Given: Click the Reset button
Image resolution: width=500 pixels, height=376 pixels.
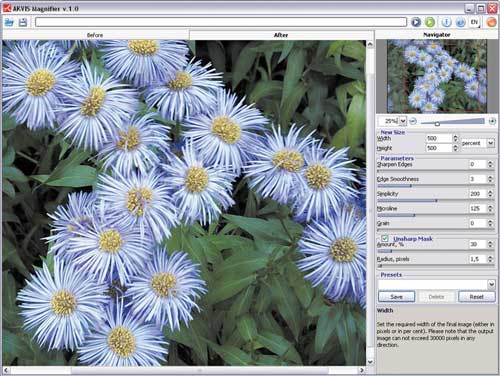Looking at the screenshot, I should pos(477,297).
